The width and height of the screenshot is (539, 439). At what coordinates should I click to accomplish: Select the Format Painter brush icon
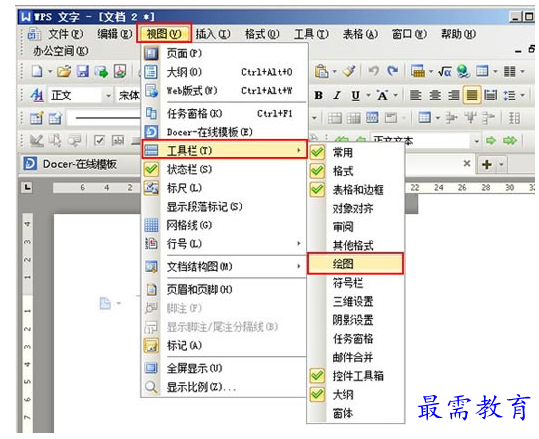(349, 71)
